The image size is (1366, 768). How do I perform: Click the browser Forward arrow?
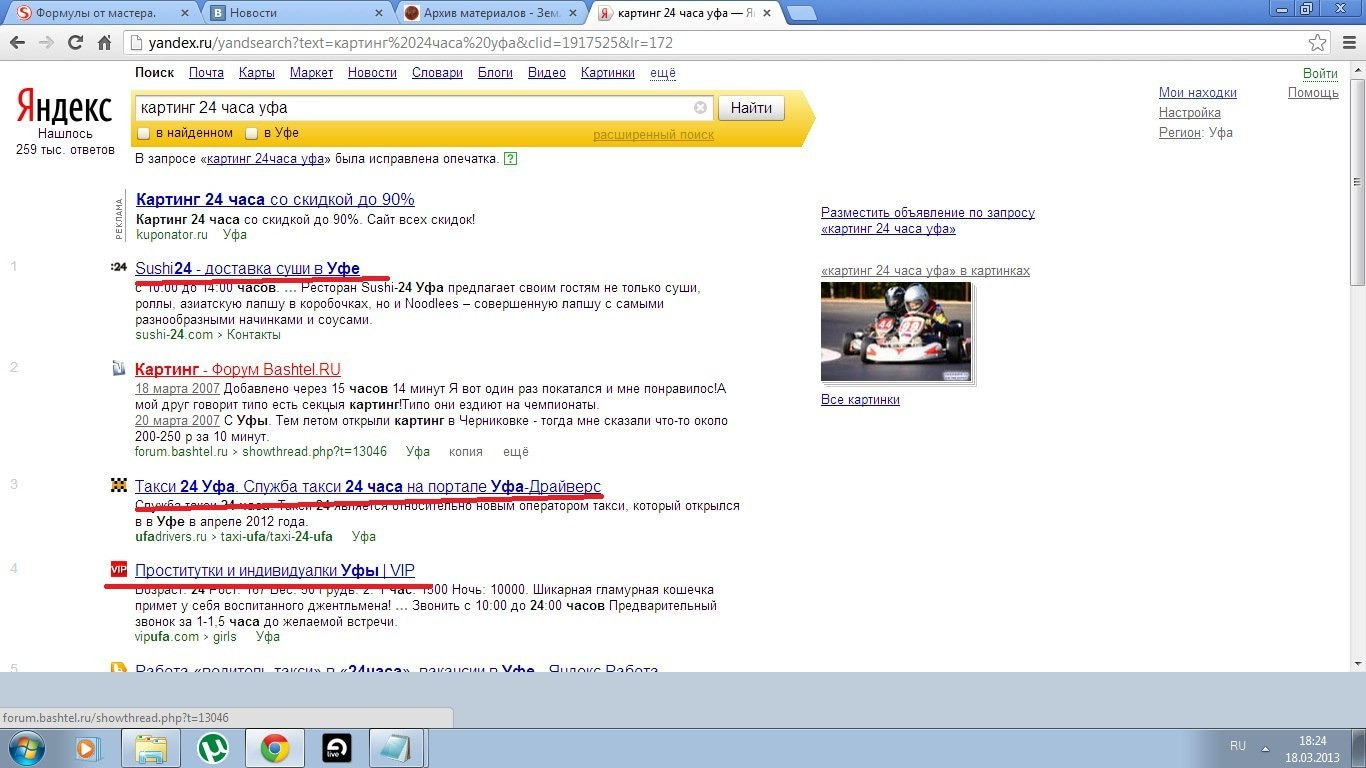[46, 44]
